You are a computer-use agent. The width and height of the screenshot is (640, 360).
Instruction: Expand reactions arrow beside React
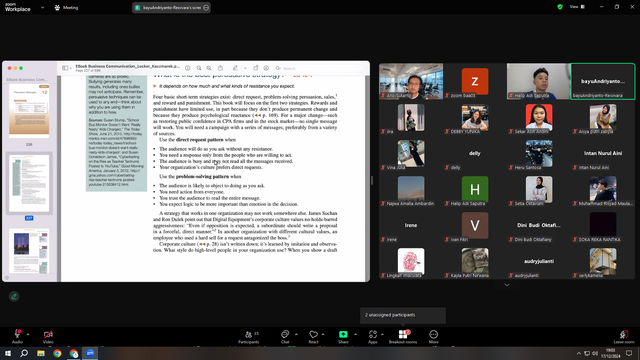323,334
